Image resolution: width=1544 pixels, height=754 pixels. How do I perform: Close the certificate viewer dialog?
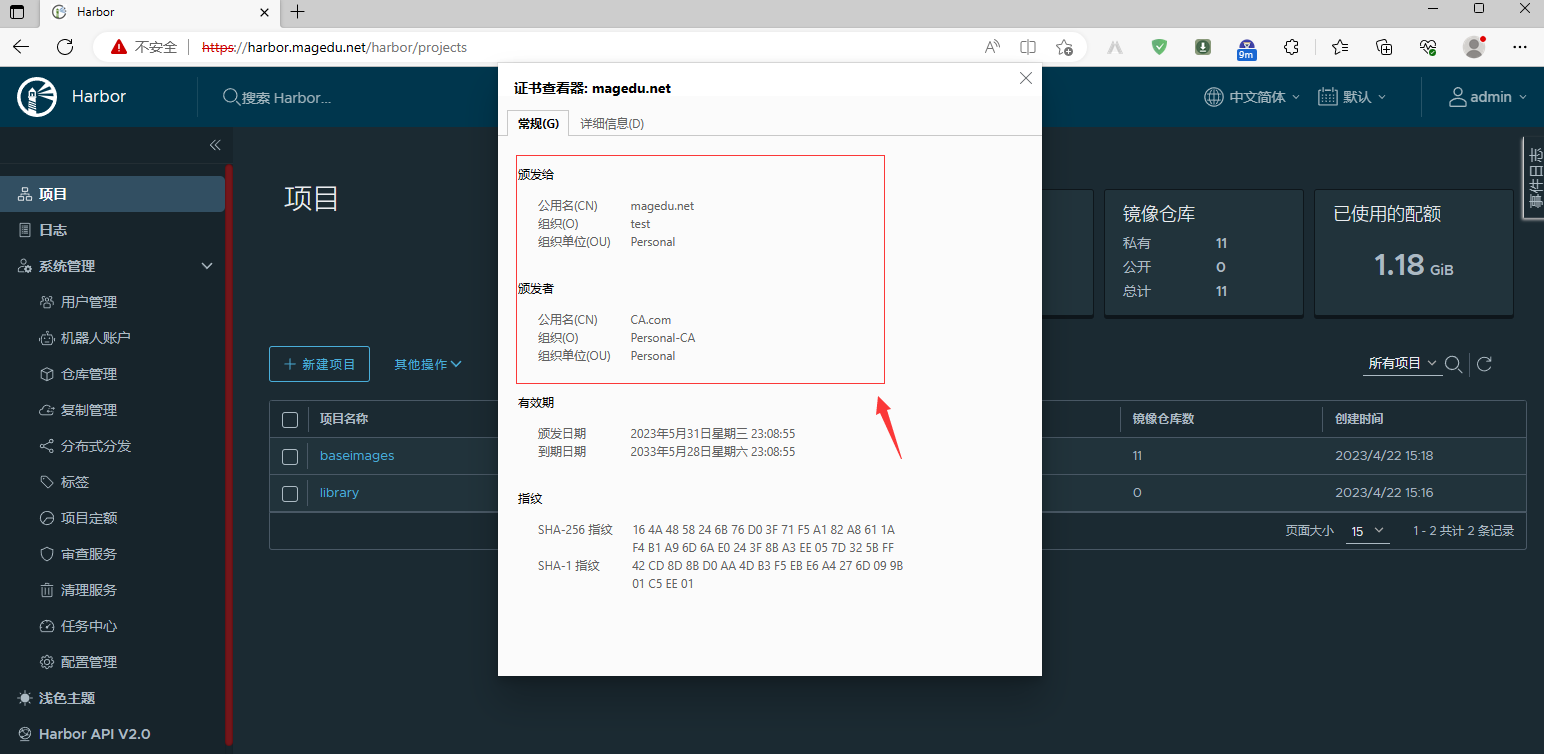[x=1025, y=78]
